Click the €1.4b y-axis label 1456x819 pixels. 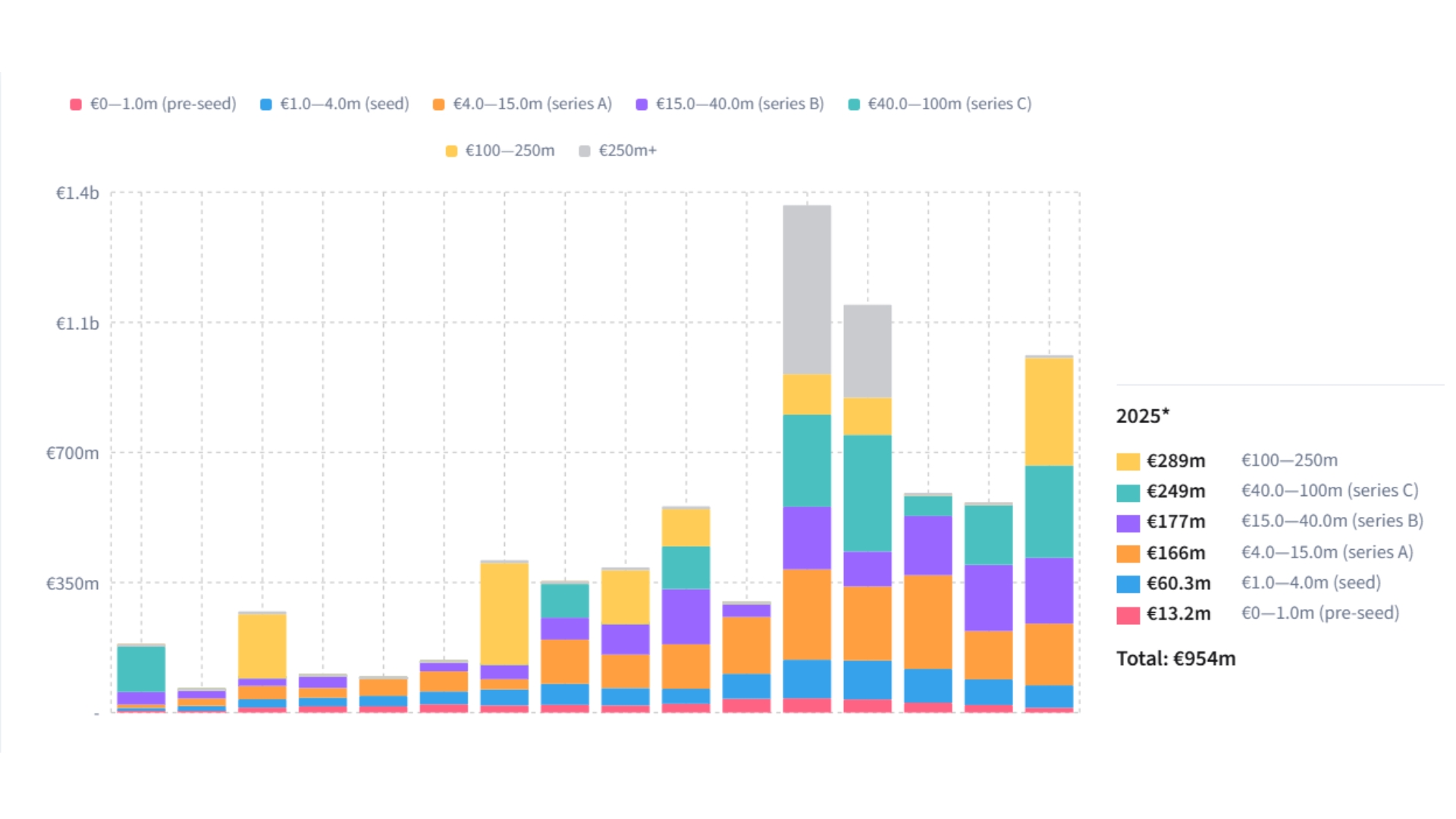(x=77, y=193)
